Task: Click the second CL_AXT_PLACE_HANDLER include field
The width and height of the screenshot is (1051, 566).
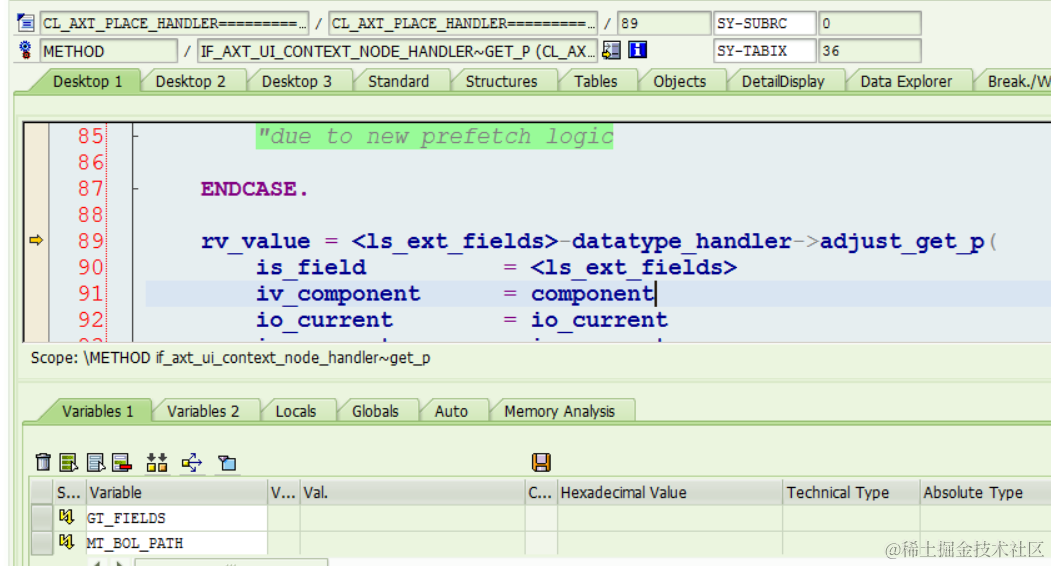Action: point(463,23)
